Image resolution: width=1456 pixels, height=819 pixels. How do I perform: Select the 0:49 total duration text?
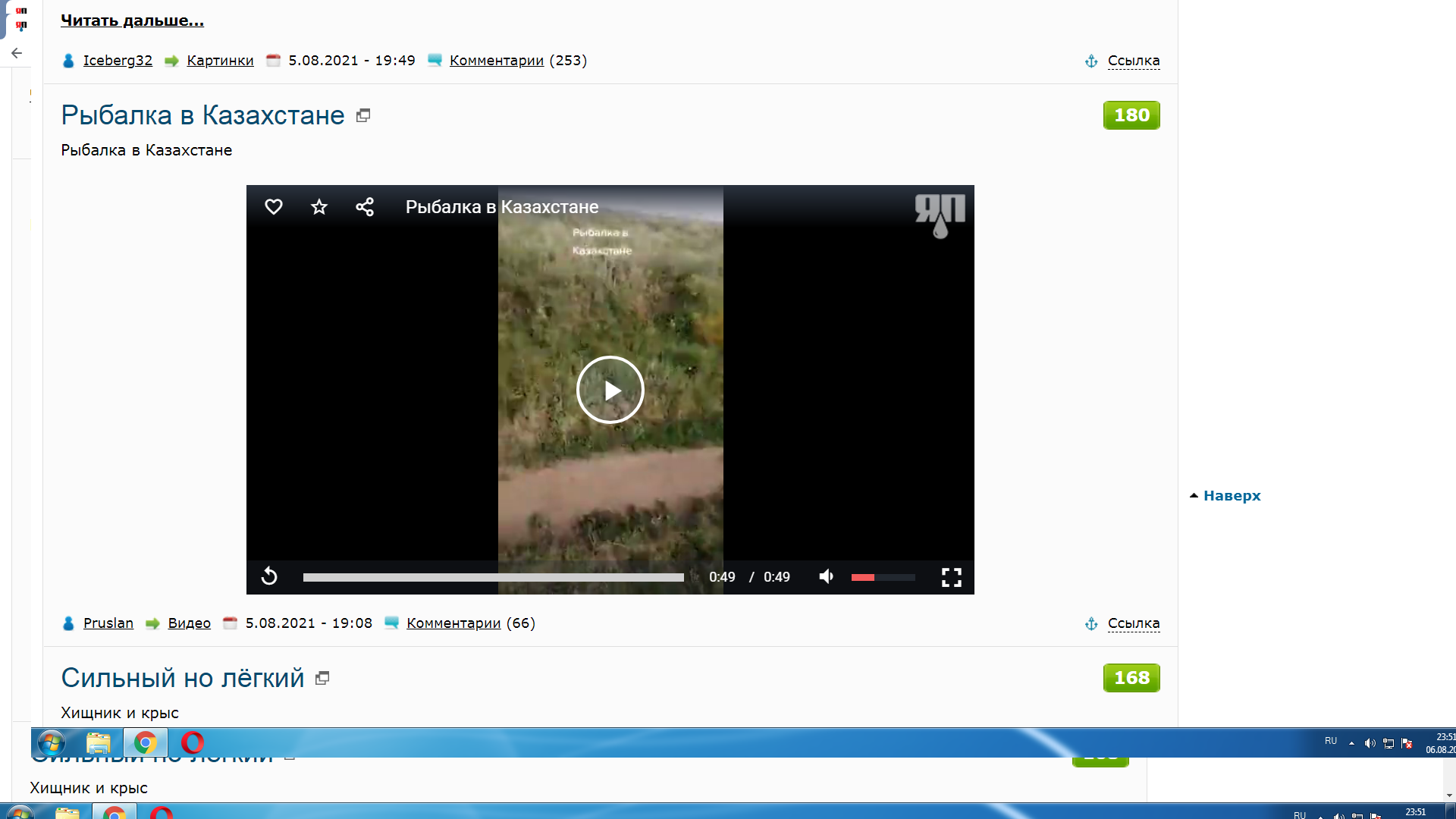(x=777, y=577)
